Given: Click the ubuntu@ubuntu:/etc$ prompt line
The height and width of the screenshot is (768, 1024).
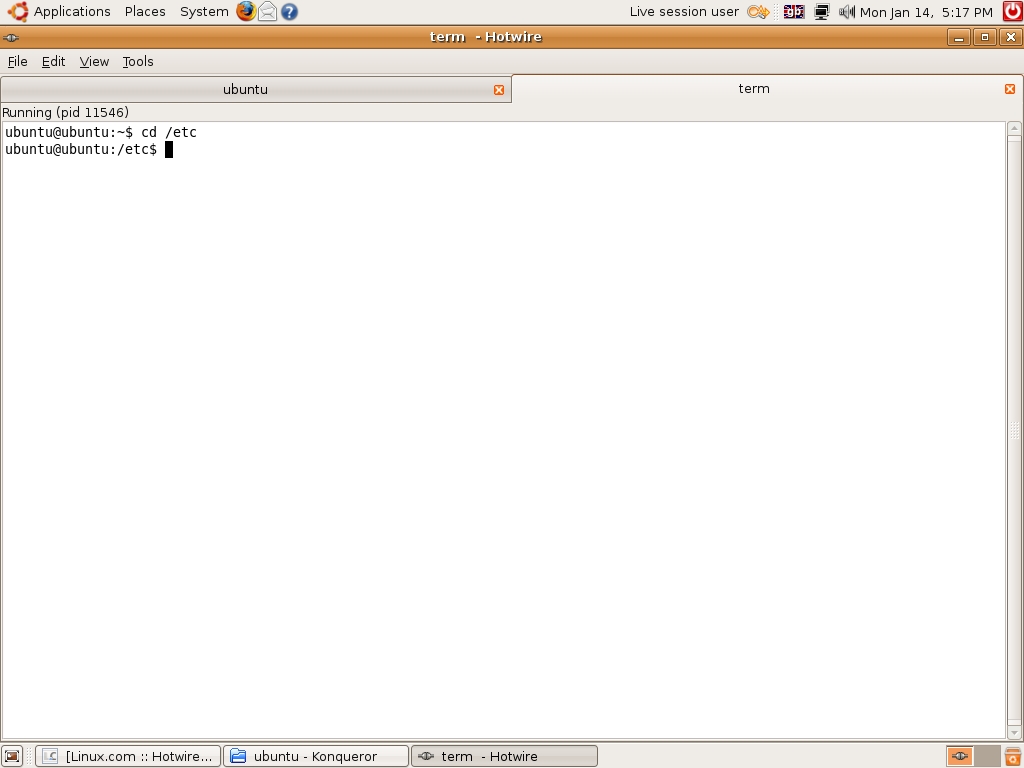Looking at the screenshot, I should click(x=81, y=150).
